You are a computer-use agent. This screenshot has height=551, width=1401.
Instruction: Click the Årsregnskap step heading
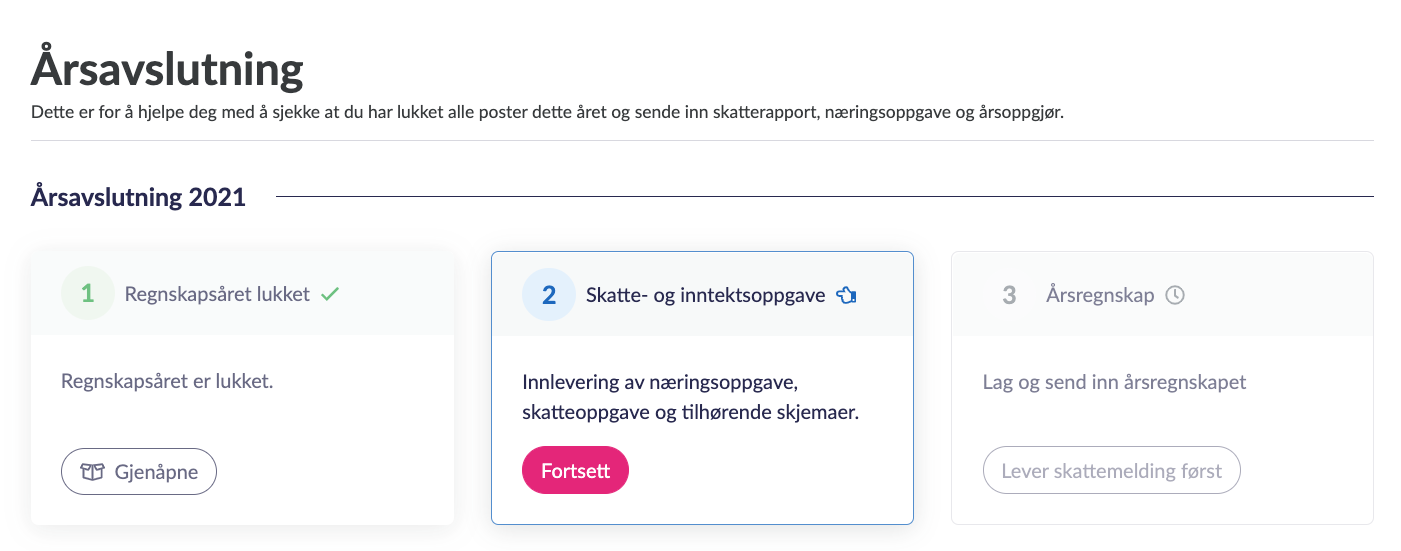[1100, 295]
